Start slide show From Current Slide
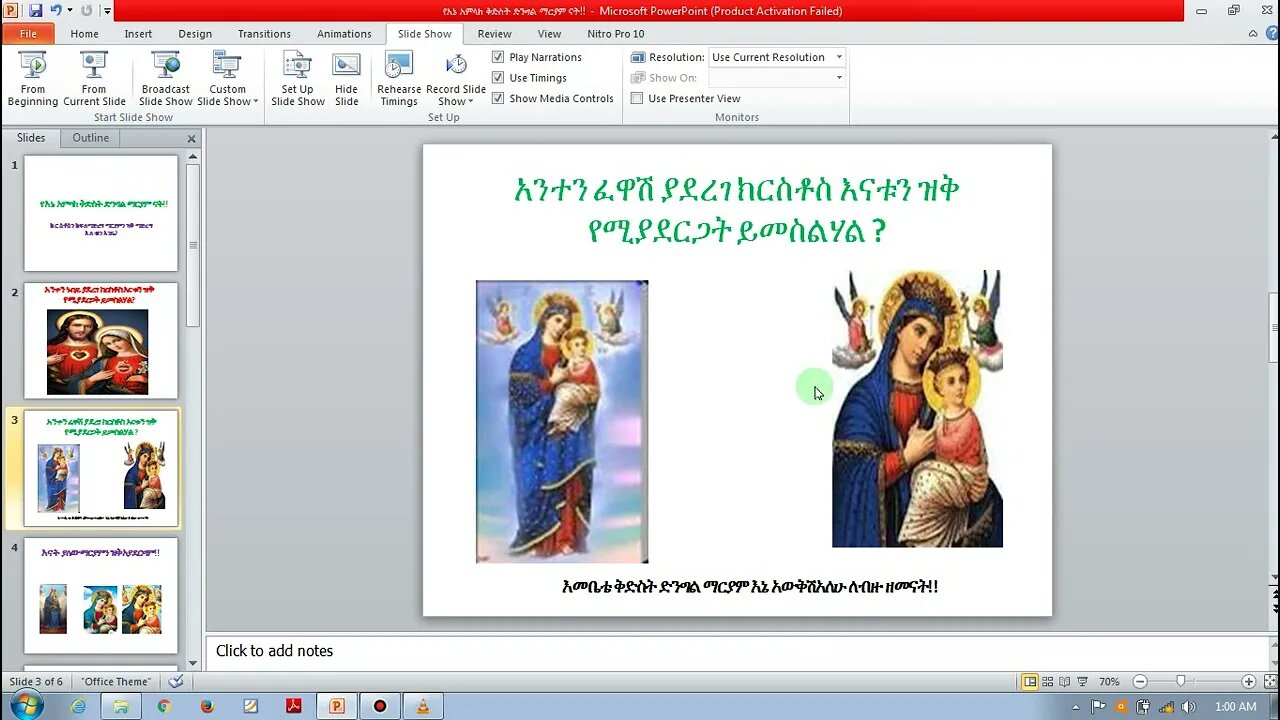Viewport: 1280px width, 720px height. (x=94, y=79)
